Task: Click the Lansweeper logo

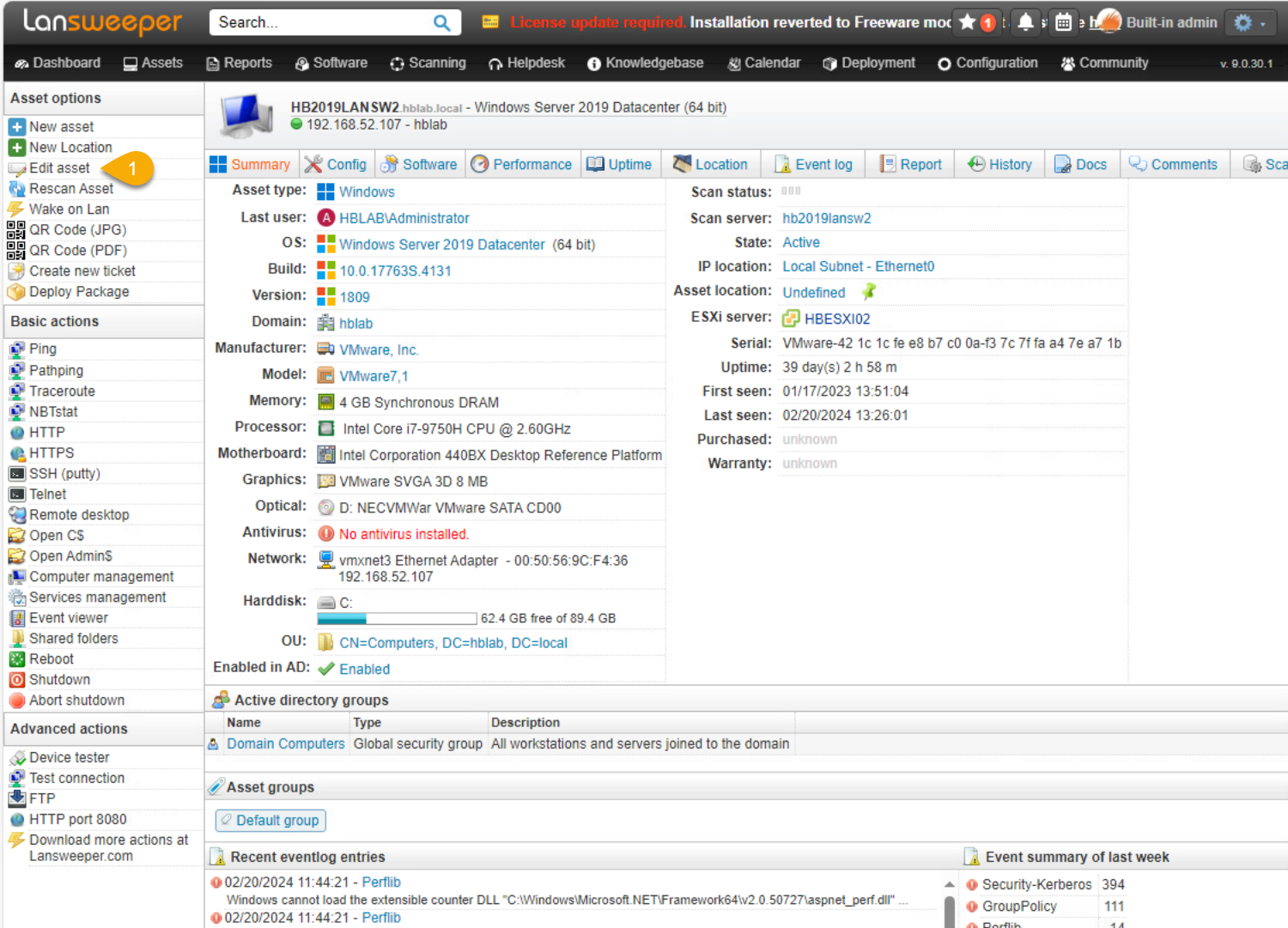Action: tap(102, 21)
